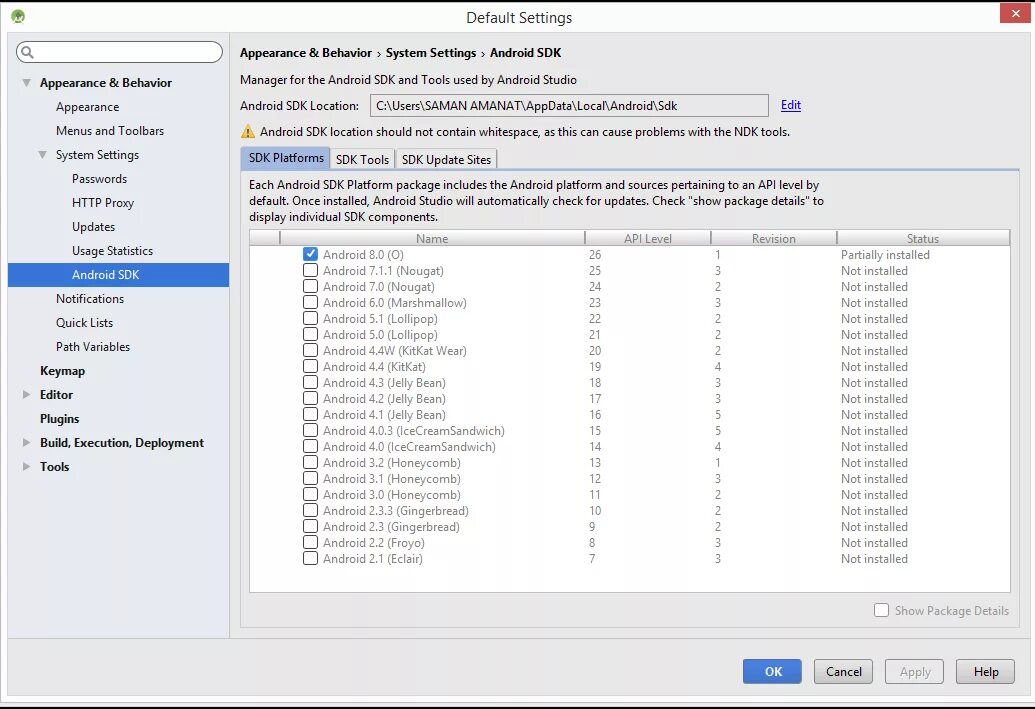
Task: Click 'Android 2.3 (Gingerbread)' row name
Action: pos(391,527)
